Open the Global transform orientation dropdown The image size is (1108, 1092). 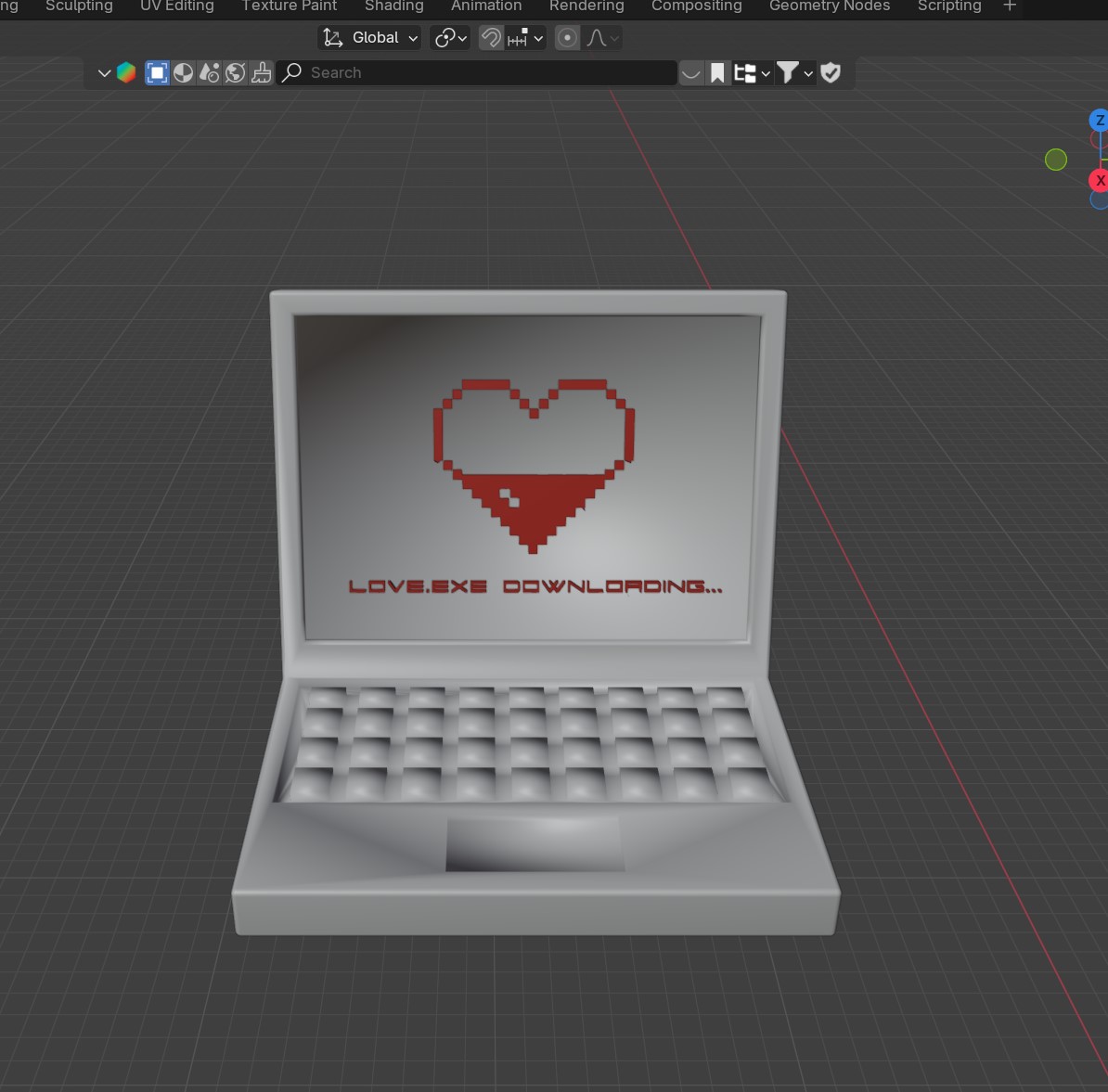(x=369, y=37)
